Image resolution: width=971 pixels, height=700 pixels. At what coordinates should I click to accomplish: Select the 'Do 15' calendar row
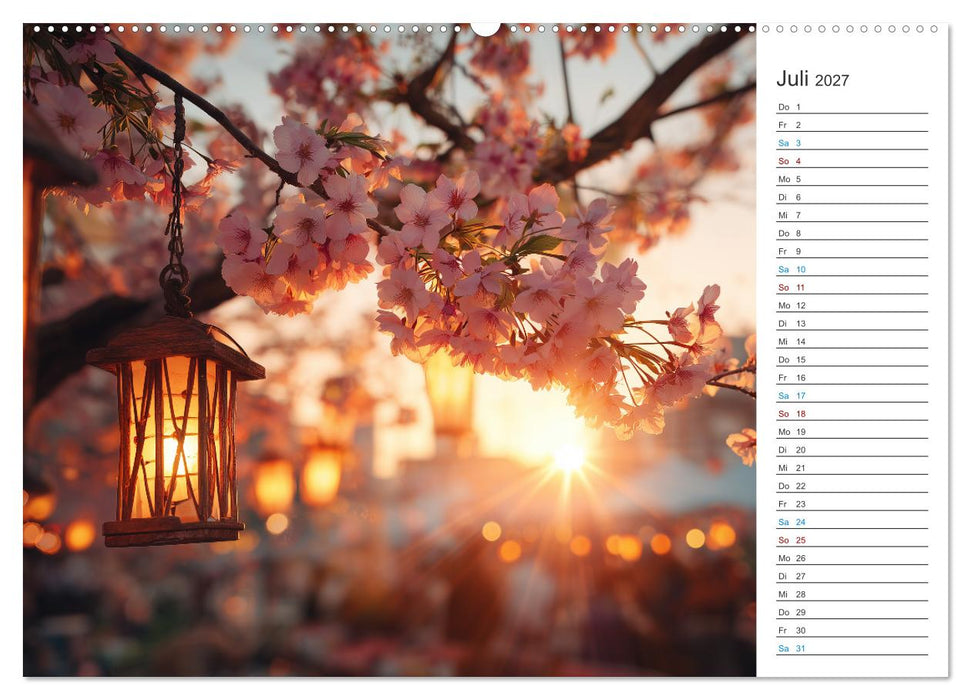pos(852,359)
